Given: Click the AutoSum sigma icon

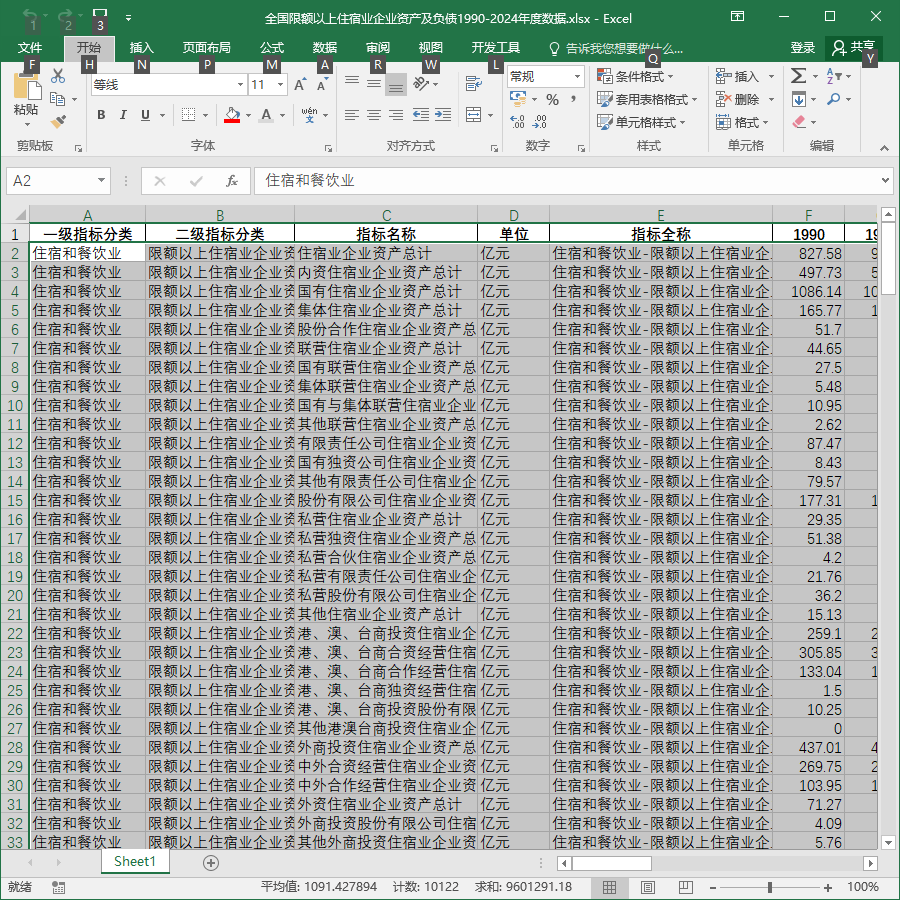Looking at the screenshot, I should (798, 76).
